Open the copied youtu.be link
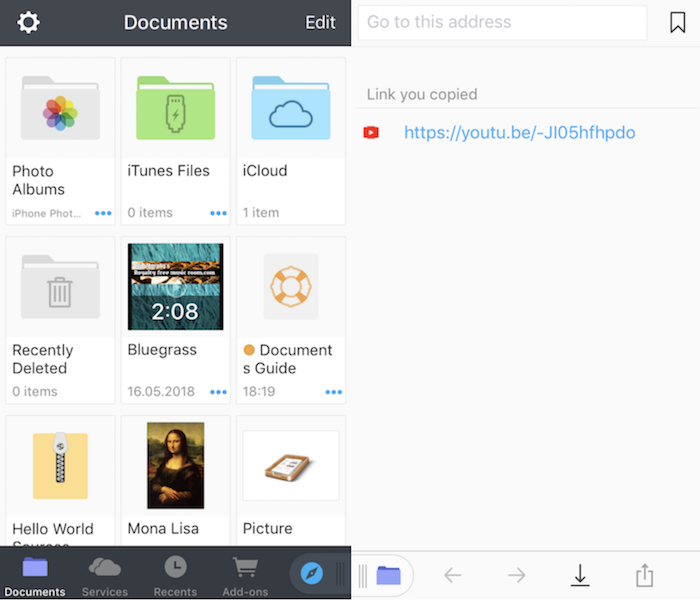700x600 pixels. coord(519,133)
